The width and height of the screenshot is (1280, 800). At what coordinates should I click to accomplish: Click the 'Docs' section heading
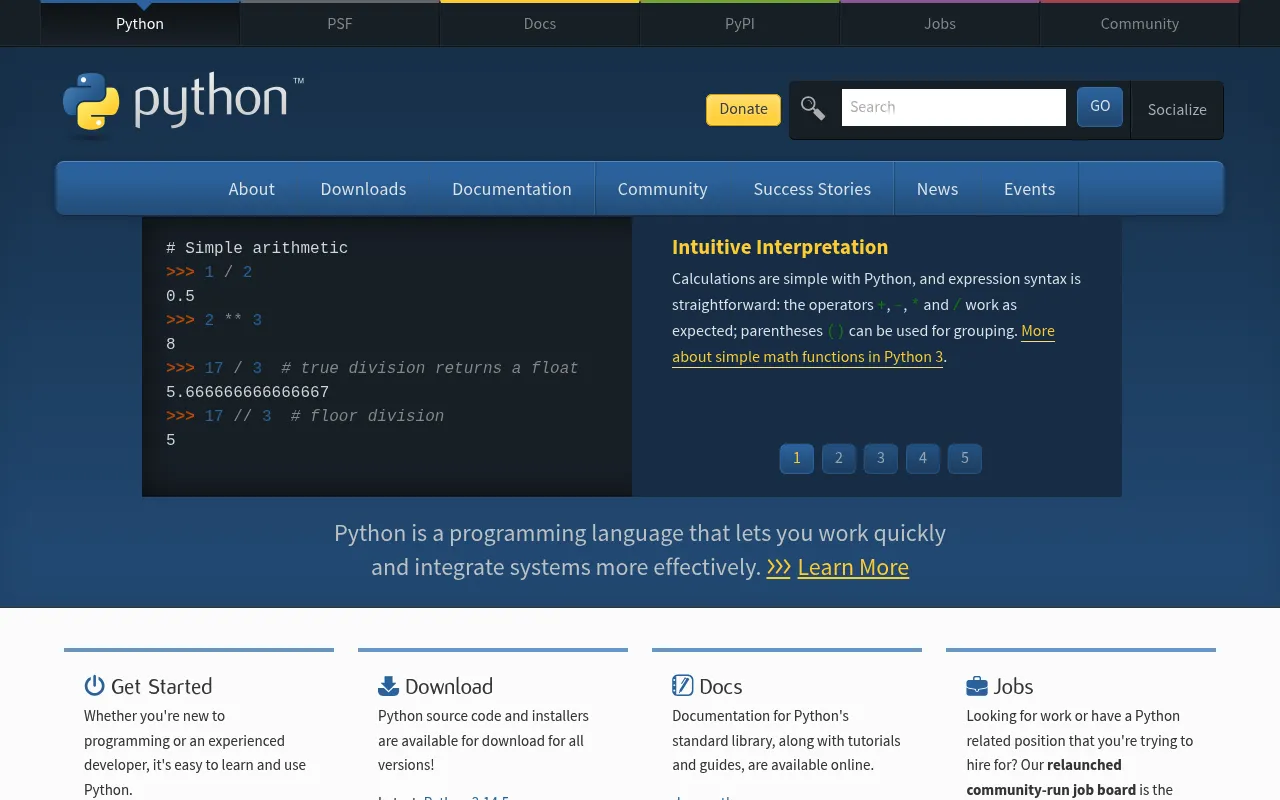(721, 686)
